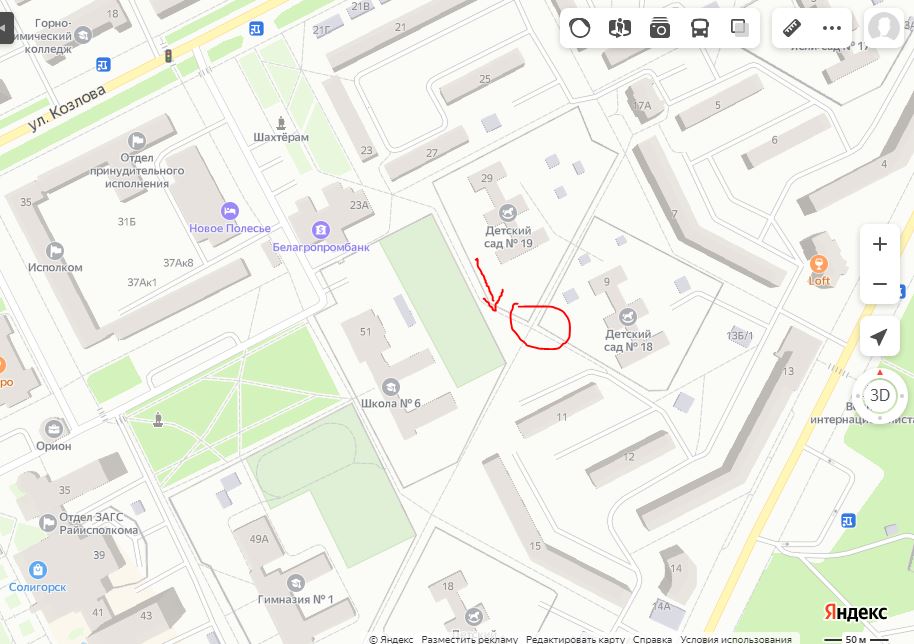Zoom in with the plus button
The width and height of the screenshot is (914, 644).
880,244
